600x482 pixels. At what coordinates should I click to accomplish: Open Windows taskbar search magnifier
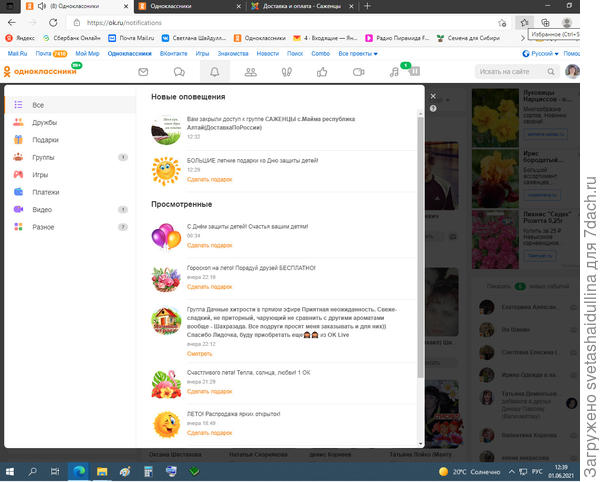33,471
